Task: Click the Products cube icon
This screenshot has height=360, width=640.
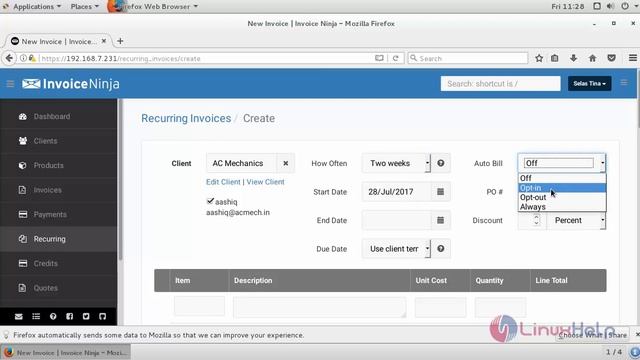Action: click(x=23, y=165)
